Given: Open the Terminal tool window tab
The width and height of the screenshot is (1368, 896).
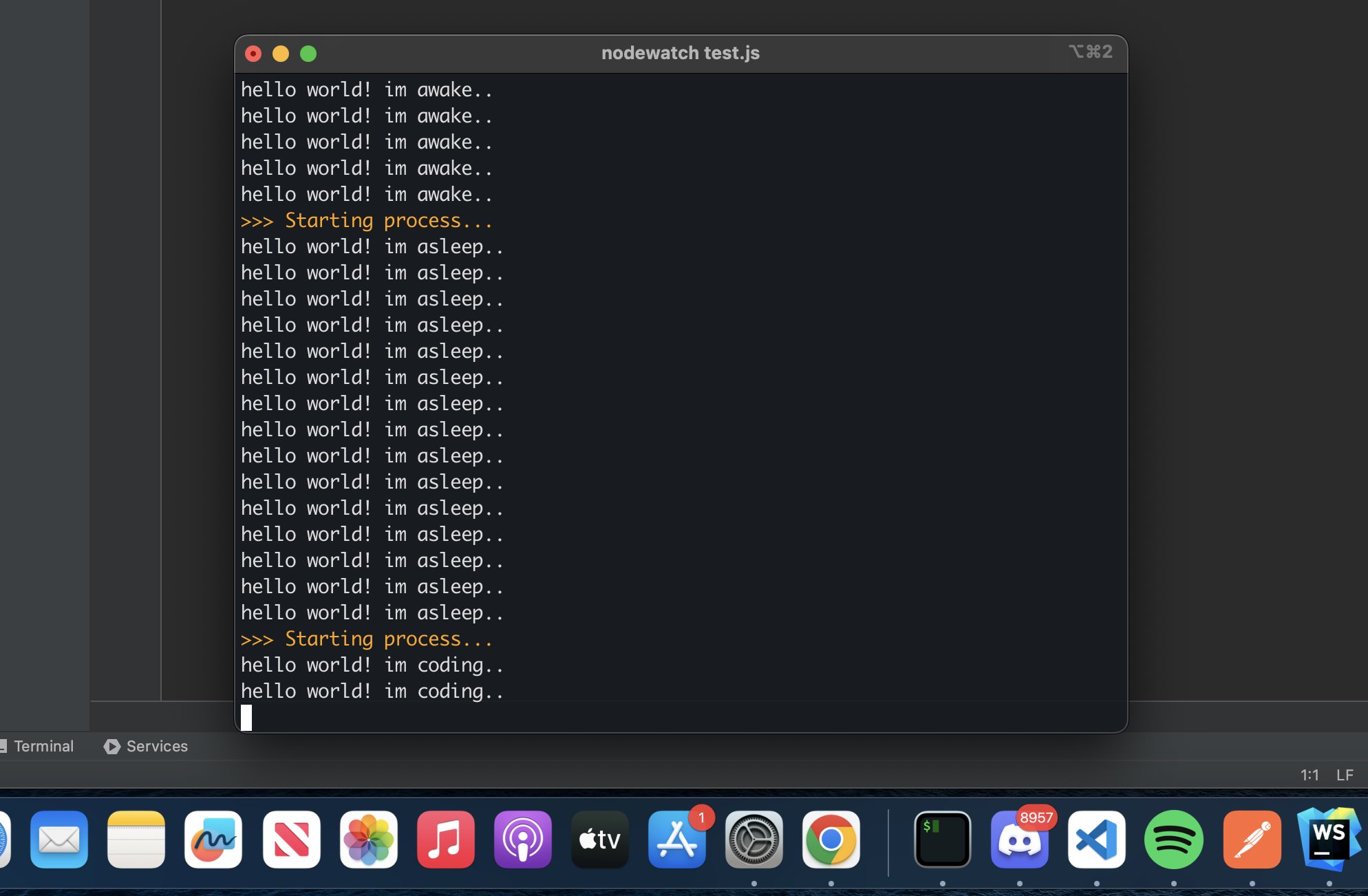Looking at the screenshot, I should [43, 747].
